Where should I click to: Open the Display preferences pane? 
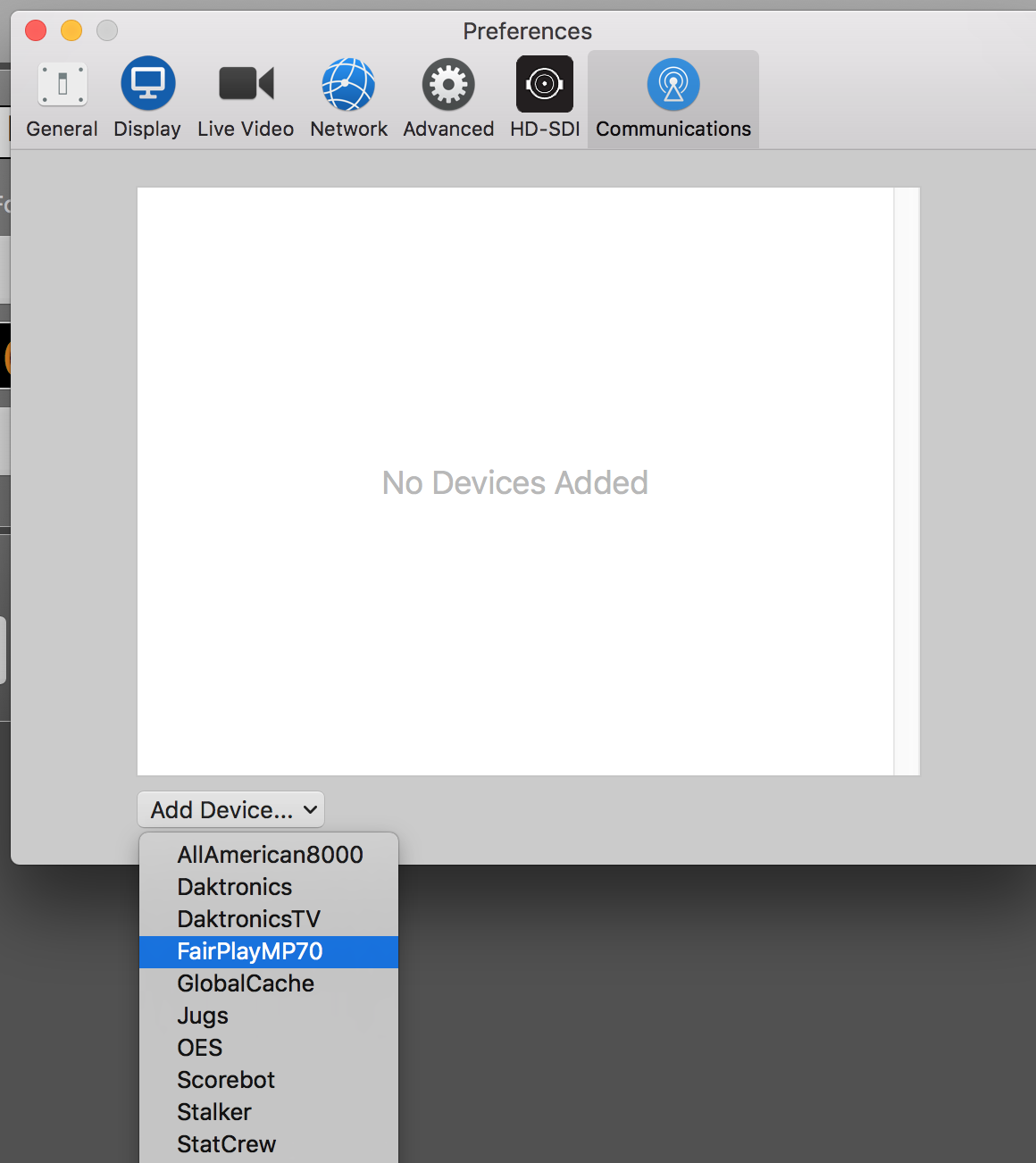[x=147, y=99]
